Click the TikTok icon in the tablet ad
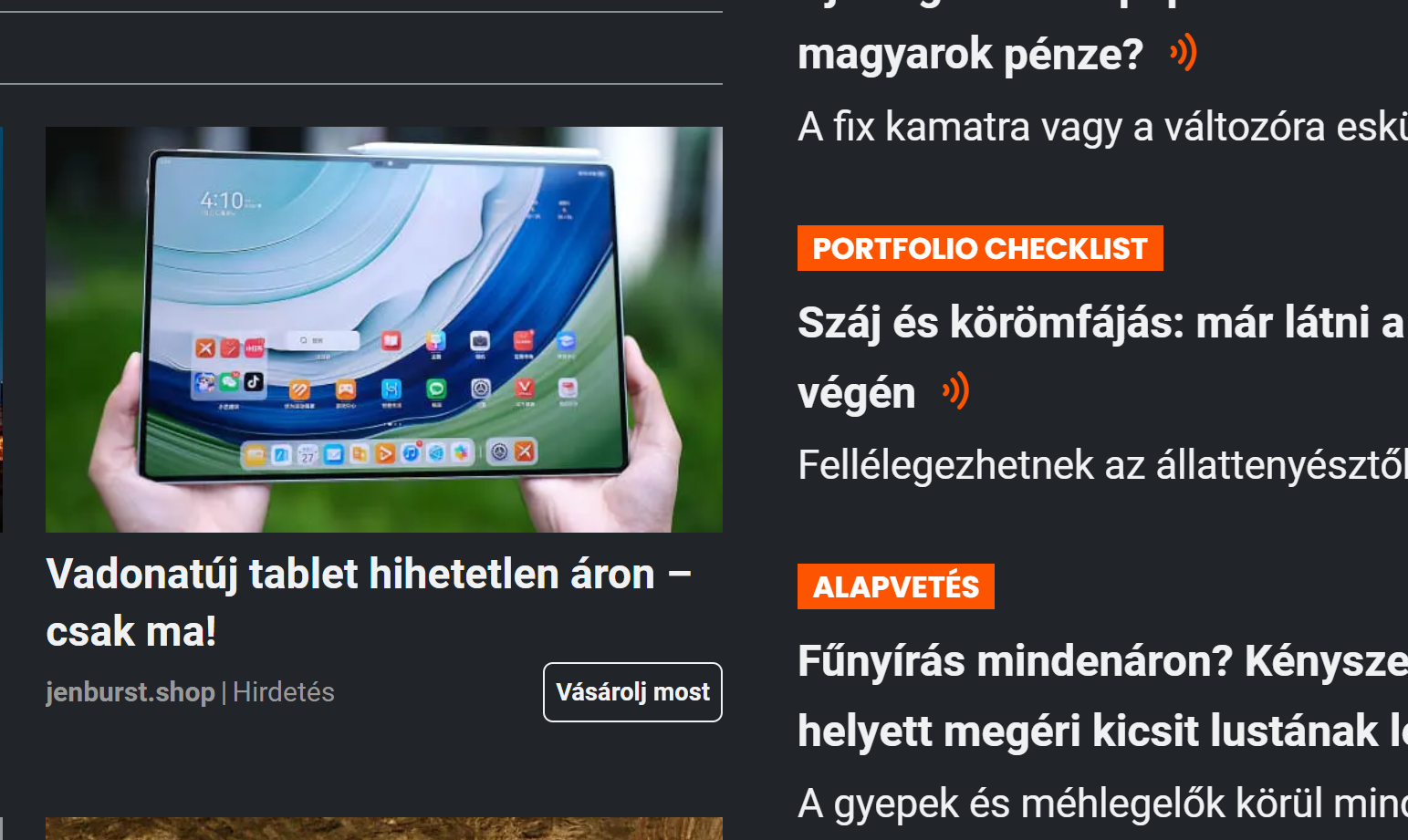The height and width of the screenshot is (840, 1408). [254, 381]
